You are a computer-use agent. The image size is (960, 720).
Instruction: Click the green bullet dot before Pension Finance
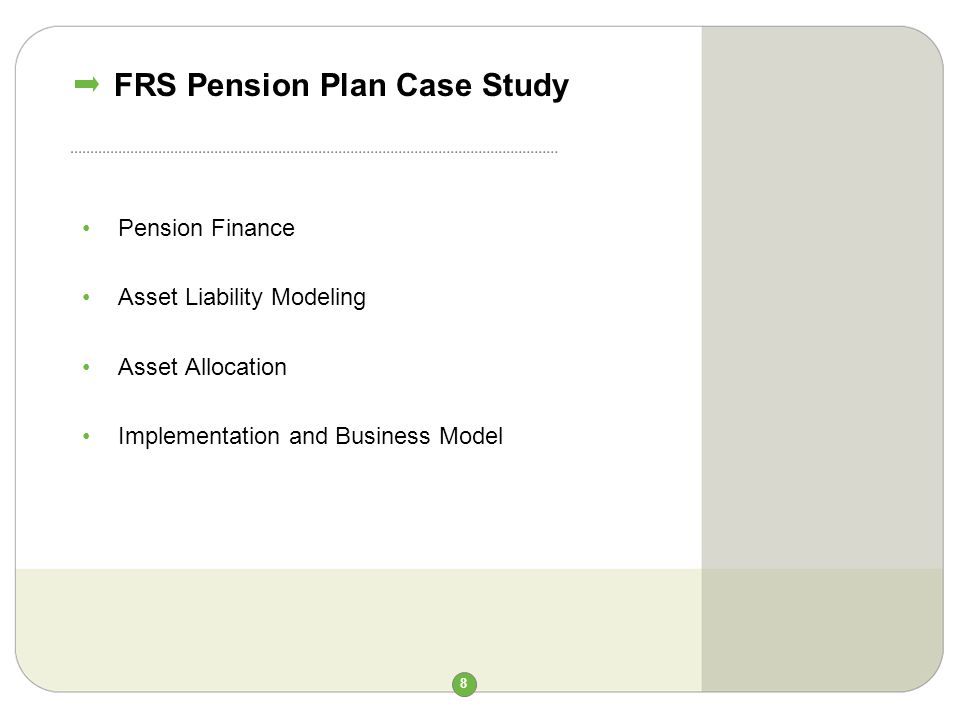pyautogui.click(x=86, y=228)
